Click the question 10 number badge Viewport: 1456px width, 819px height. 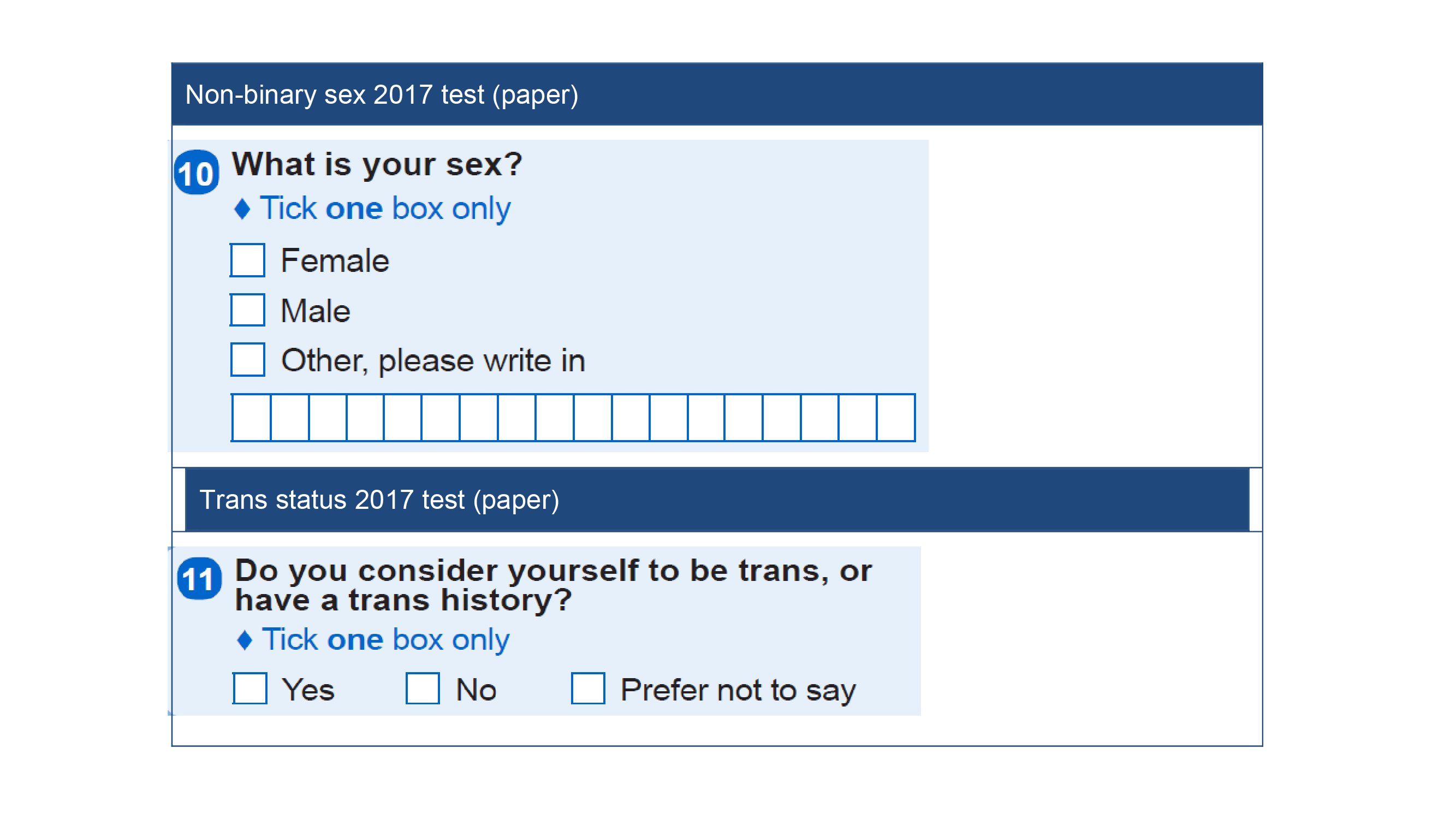point(197,173)
